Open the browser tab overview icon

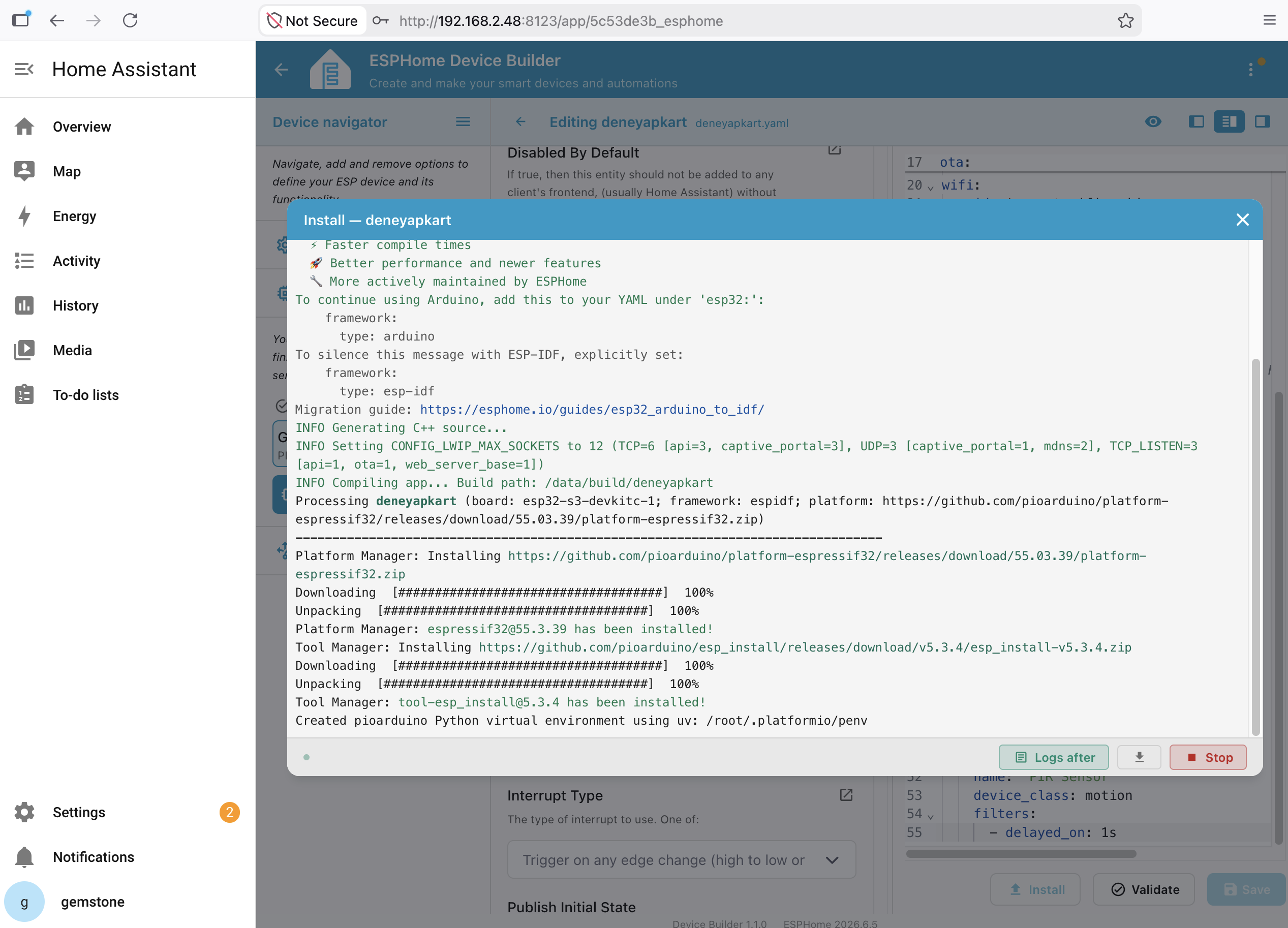pos(21,19)
